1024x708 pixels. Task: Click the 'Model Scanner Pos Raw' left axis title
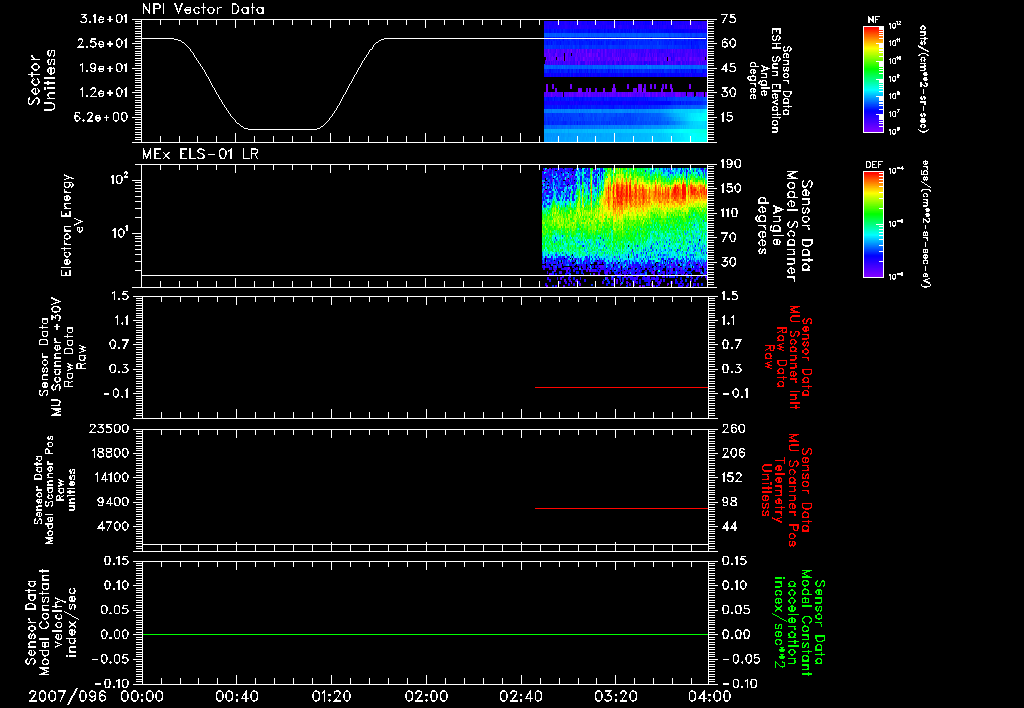coord(55,489)
